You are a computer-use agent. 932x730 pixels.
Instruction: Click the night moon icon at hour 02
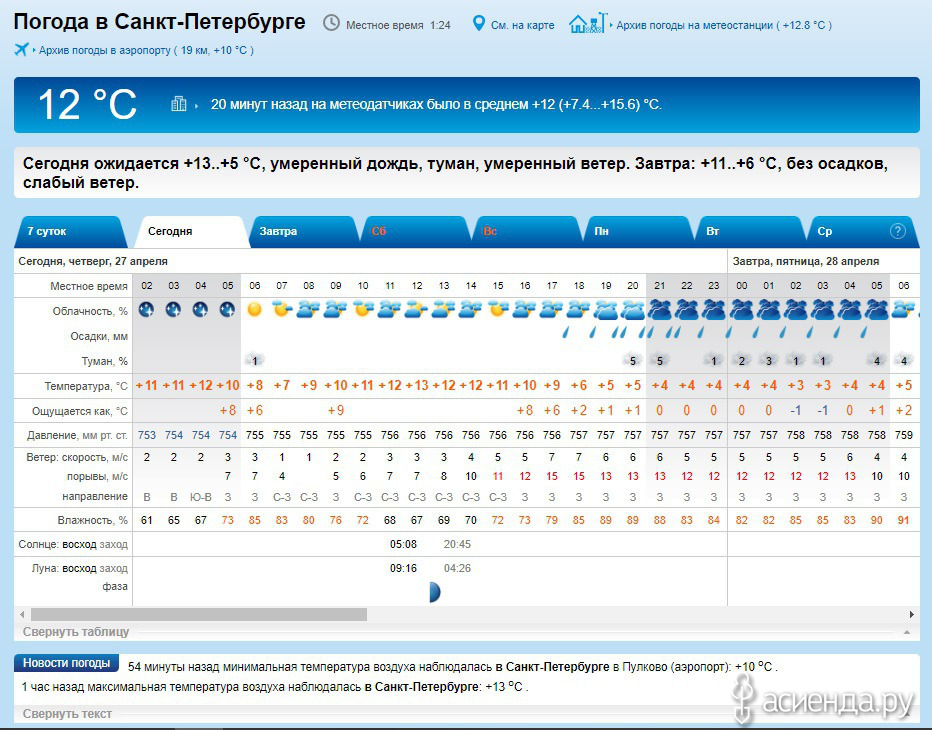pos(146,310)
